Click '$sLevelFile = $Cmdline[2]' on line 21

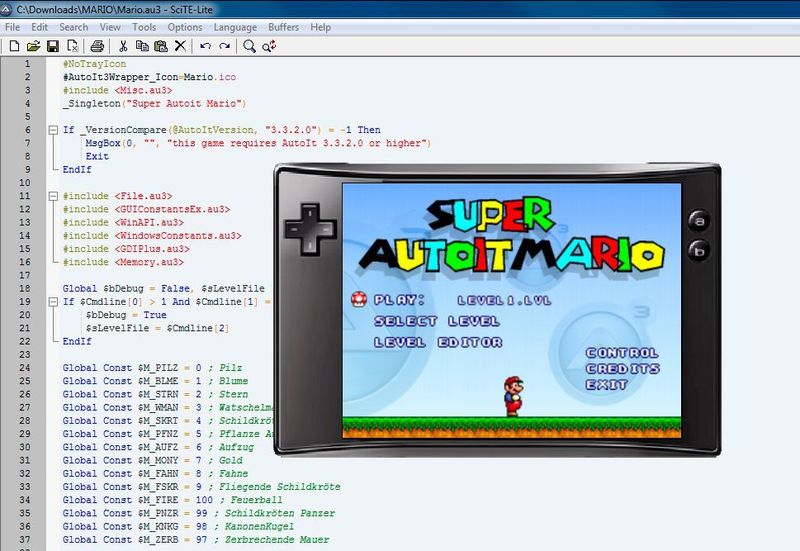point(158,329)
